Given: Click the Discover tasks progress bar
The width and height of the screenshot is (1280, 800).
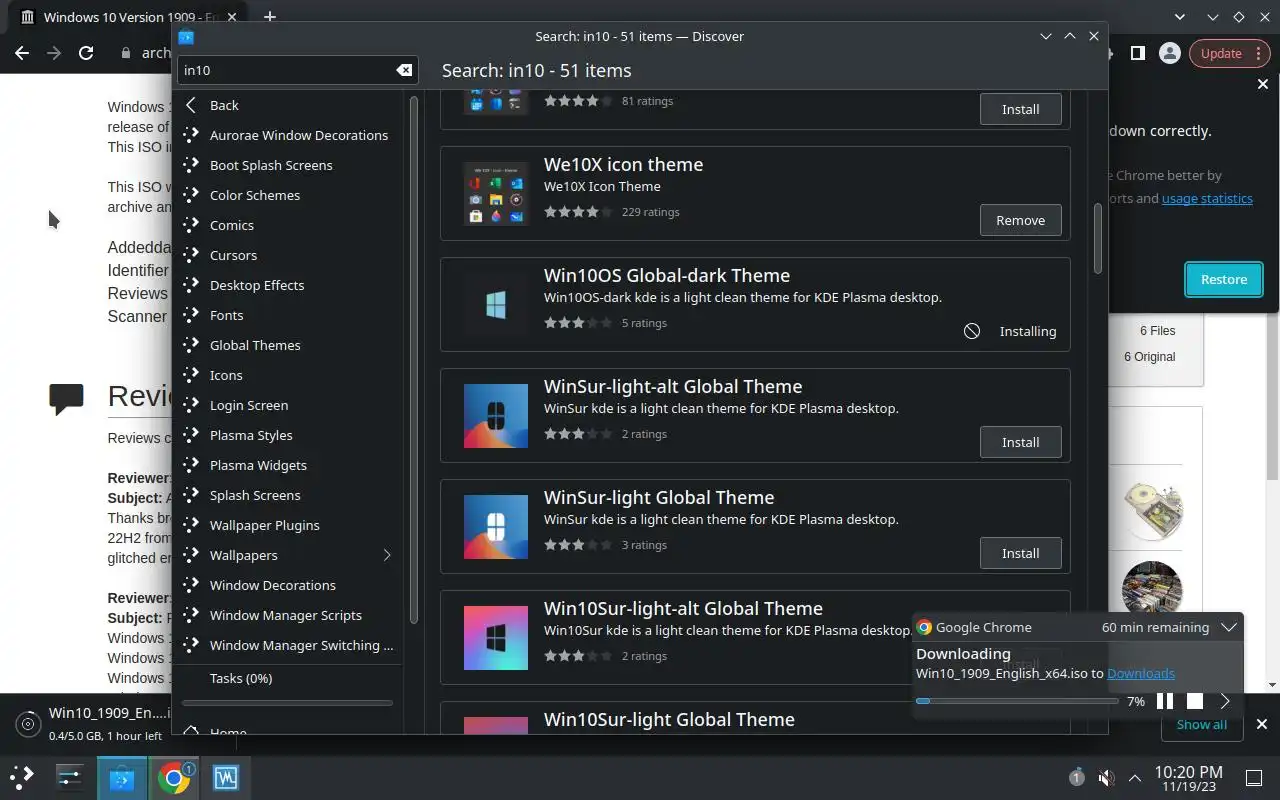Looking at the screenshot, I should click(286, 703).
